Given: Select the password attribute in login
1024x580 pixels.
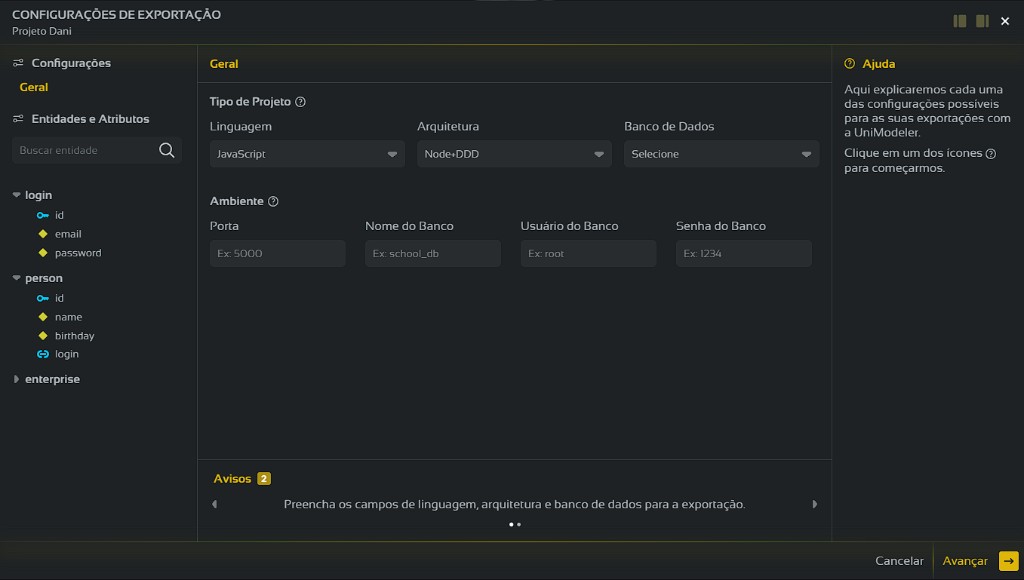Looking at the screenshot, I should pos(78,253).
